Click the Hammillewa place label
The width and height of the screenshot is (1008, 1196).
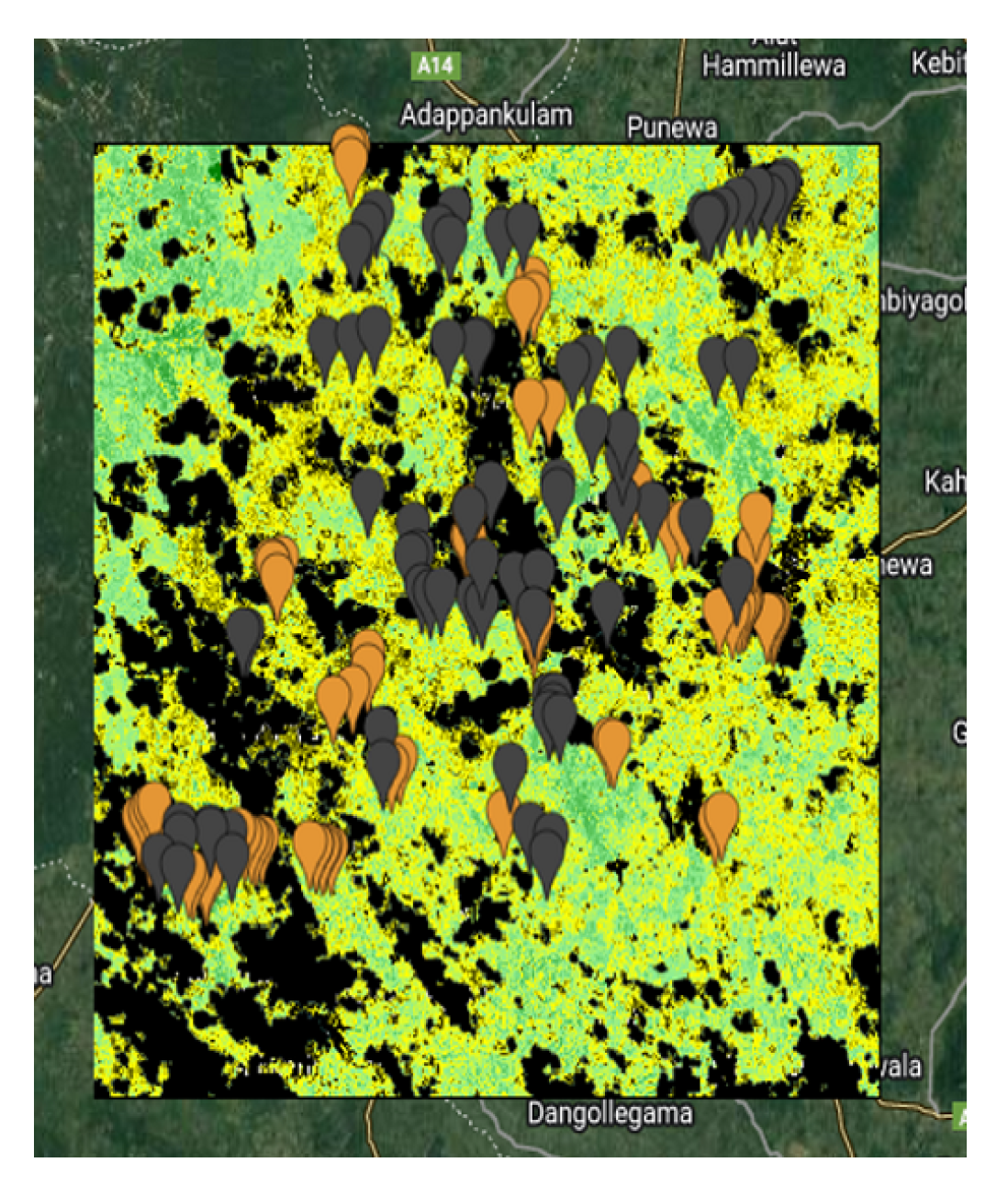pyautogui.click(x=773, y=66)
